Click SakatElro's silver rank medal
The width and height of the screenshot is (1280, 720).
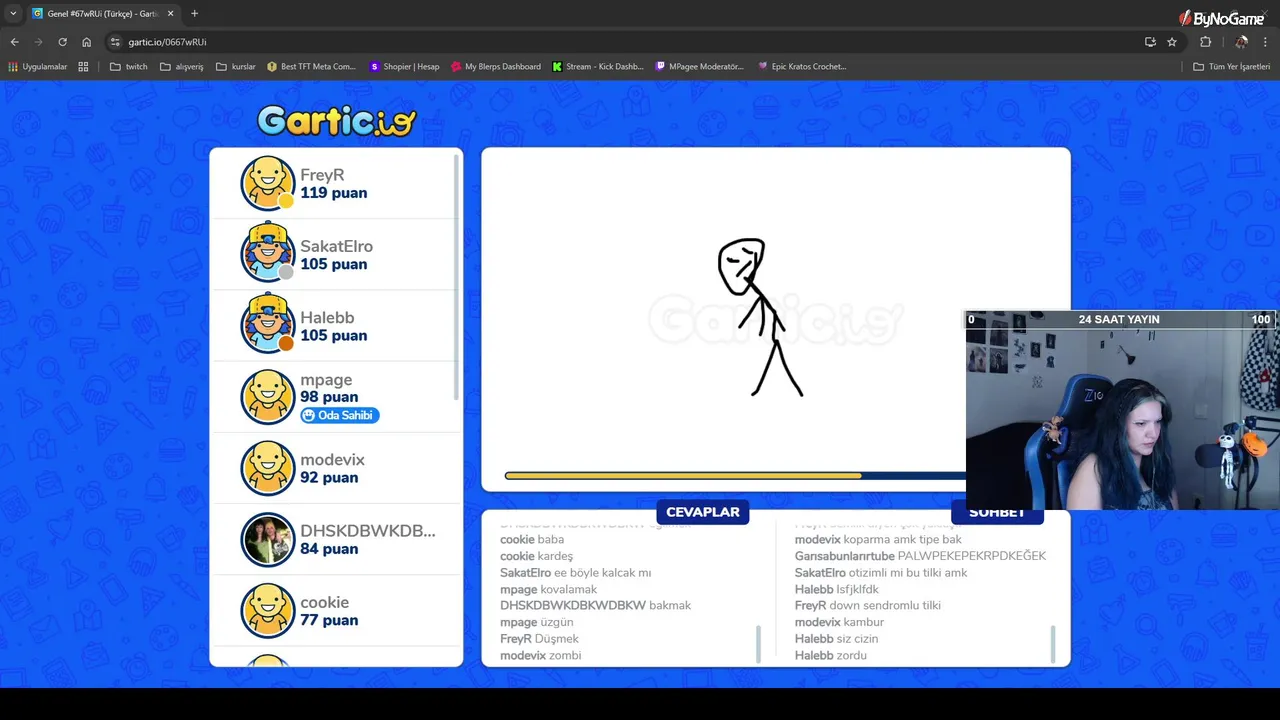pos(286,272)
